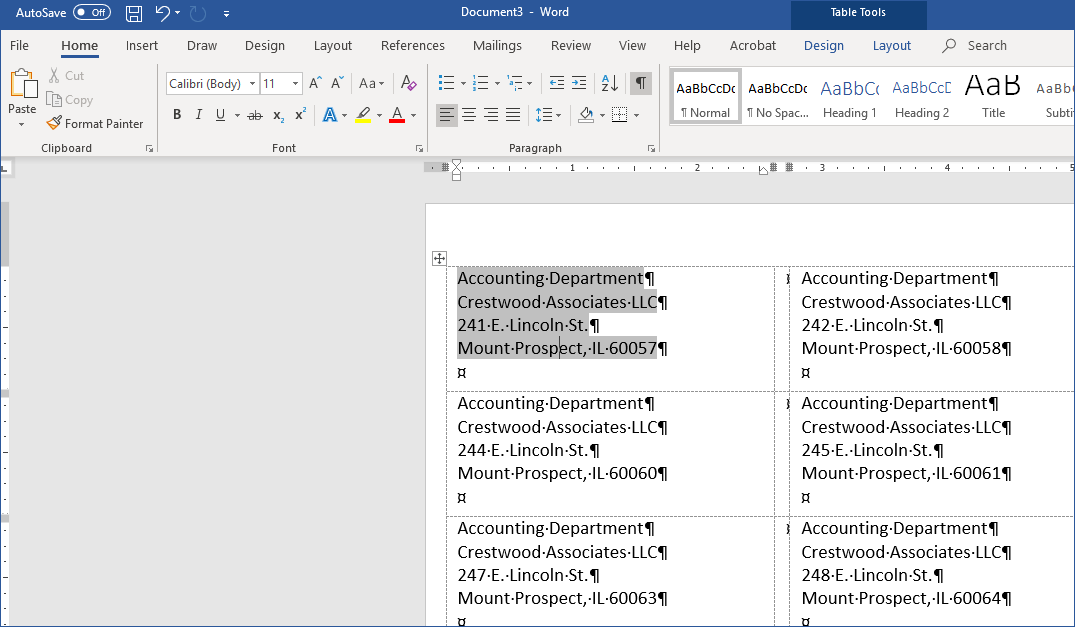Clear all formatting icon
This screenshot has width=1075, height=627.
point(409,84)
